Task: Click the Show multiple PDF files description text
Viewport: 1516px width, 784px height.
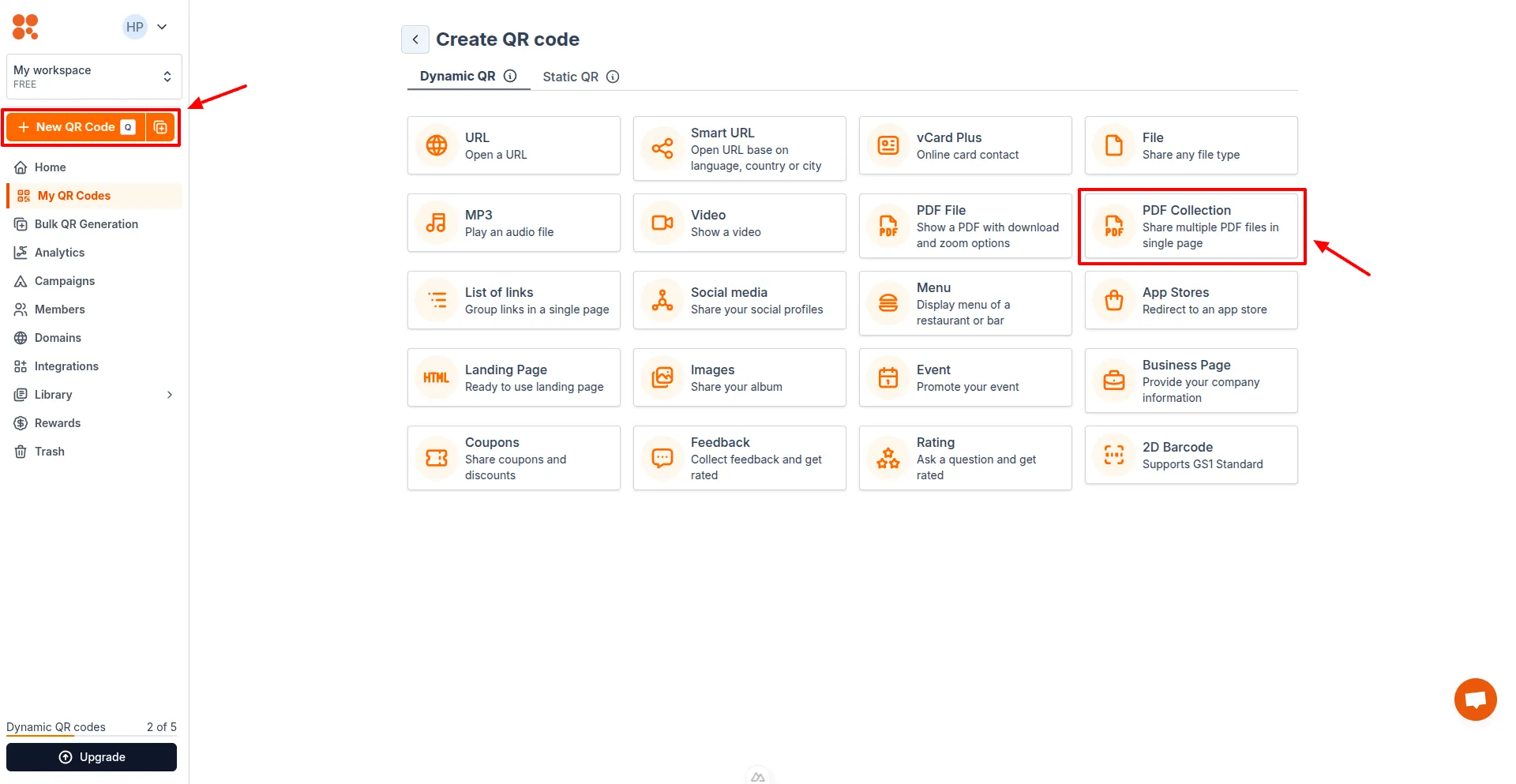Action: [x=1210, y=235]
